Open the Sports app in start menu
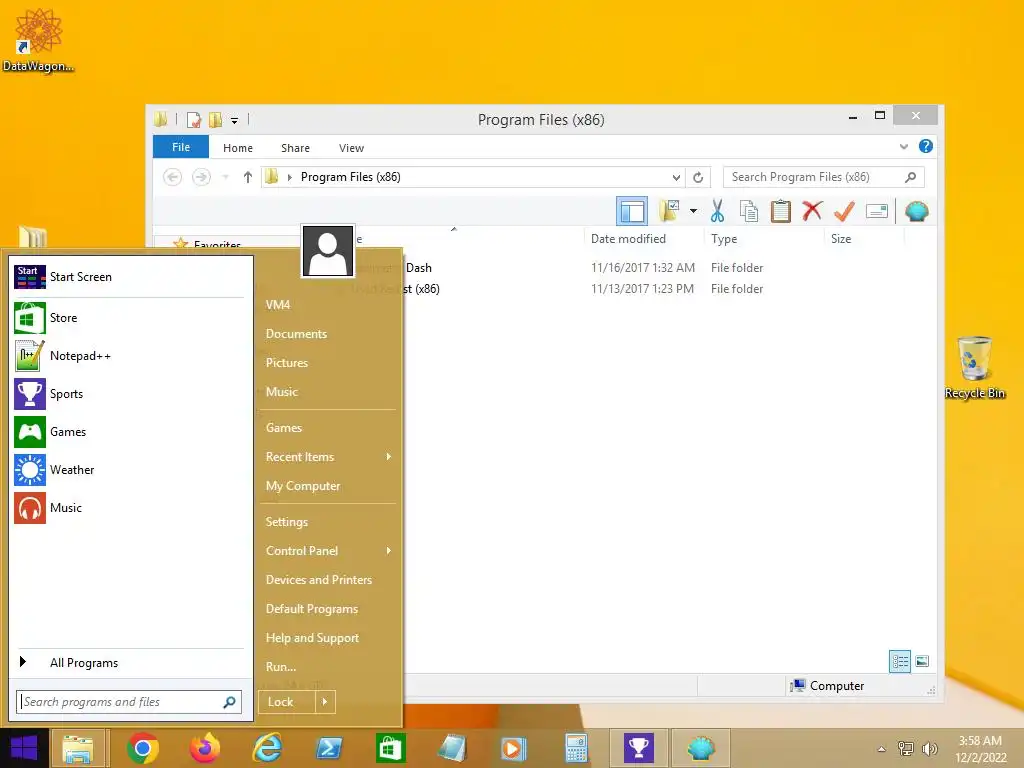This screenshot has height=768, width=1024. [x=129, y=394]
